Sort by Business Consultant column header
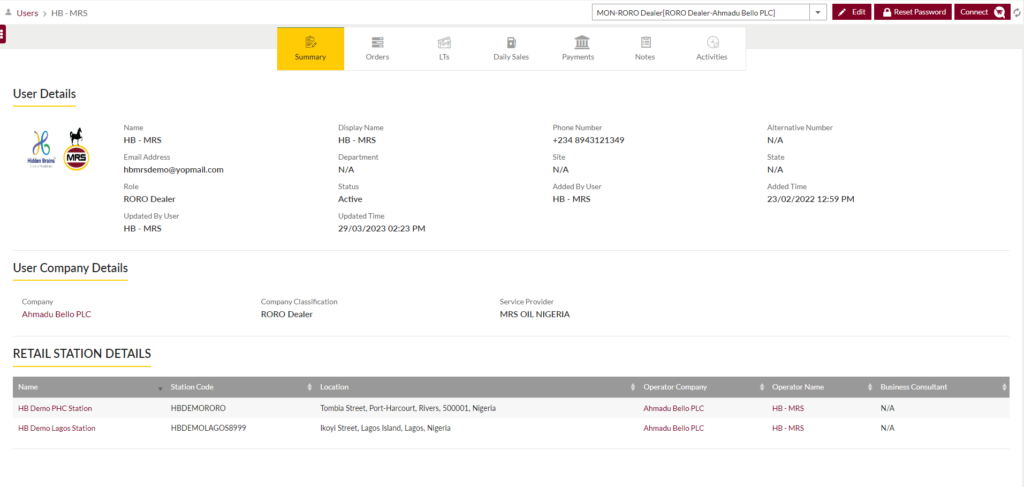This screenshot has width=1024, height=487. 942,387
